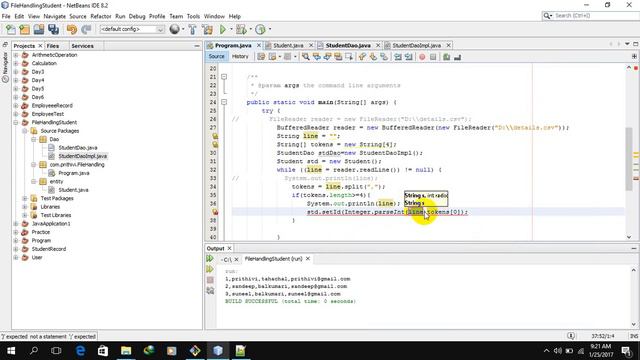Click the Source view button

216,57
